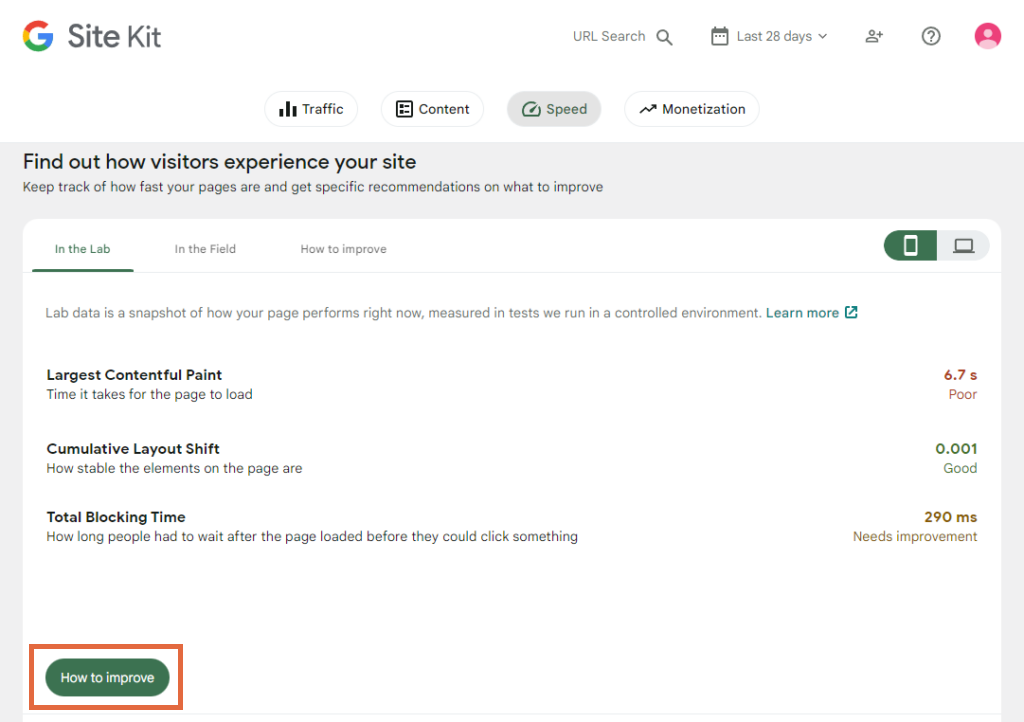
Task: Click the external link icon after Learn more
Action: pos(851,312)
